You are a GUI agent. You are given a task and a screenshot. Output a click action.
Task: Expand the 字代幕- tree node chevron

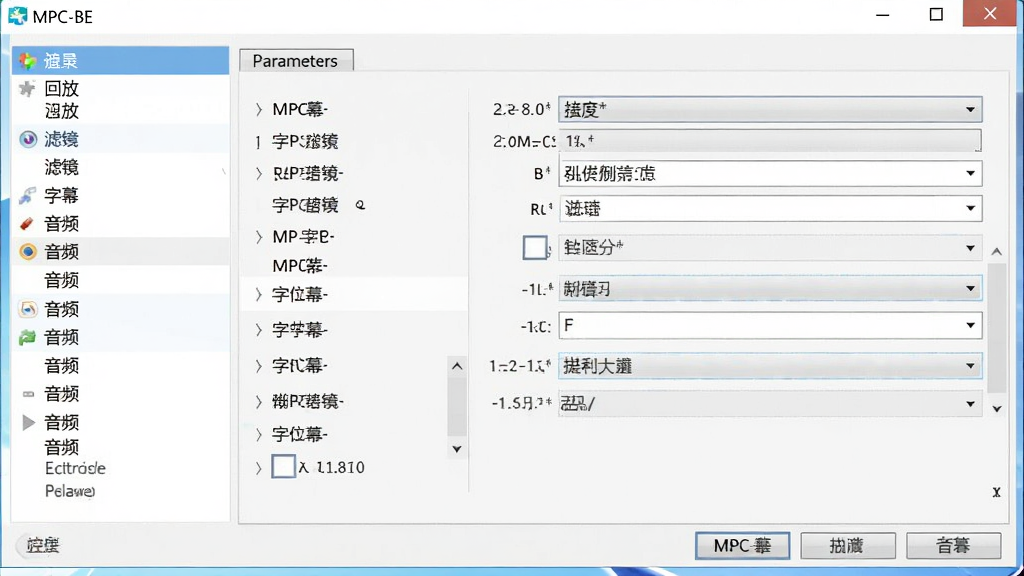click(259, 366)
